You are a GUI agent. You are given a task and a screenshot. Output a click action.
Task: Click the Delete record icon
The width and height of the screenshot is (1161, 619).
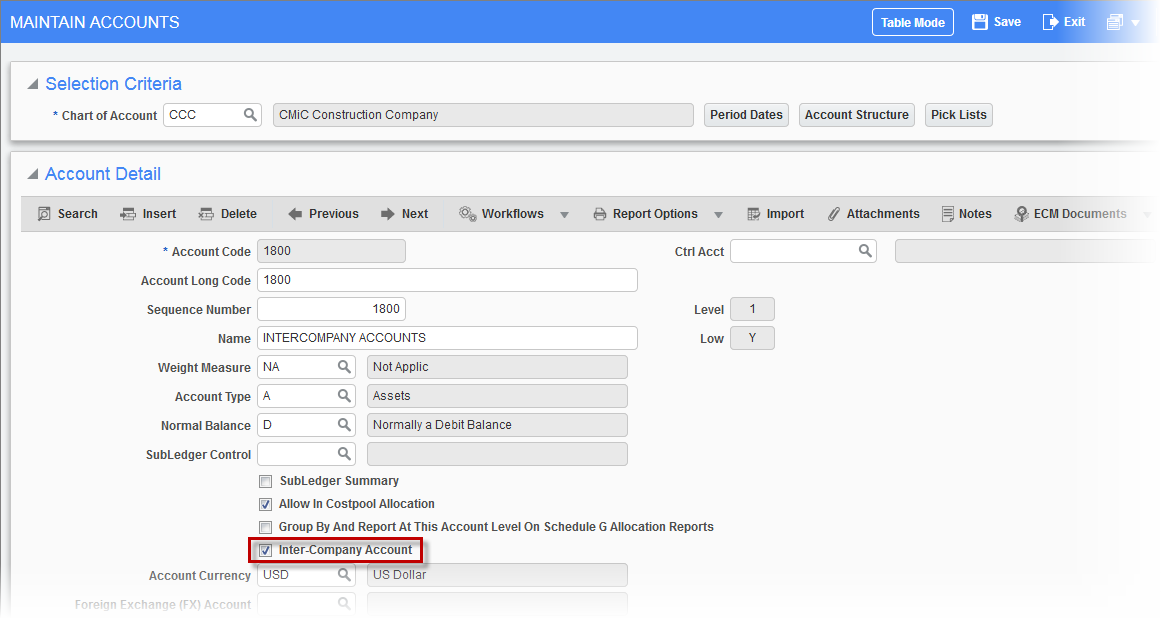[206, 214]
